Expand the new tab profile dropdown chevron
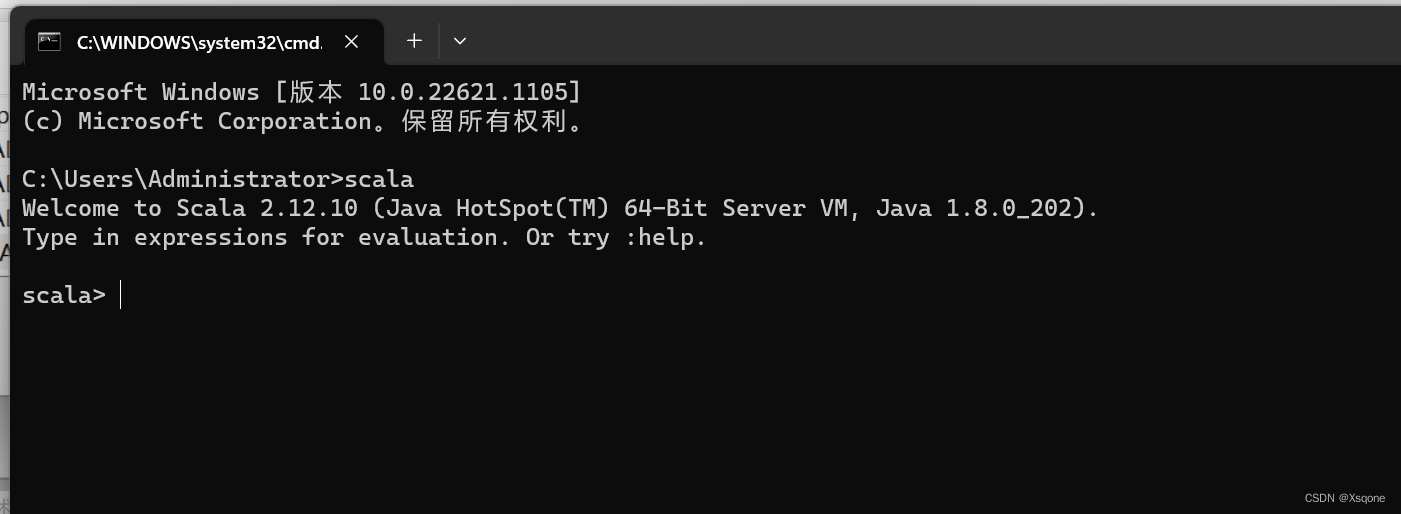The image size is (1401, 514). [x=460, y=41]
